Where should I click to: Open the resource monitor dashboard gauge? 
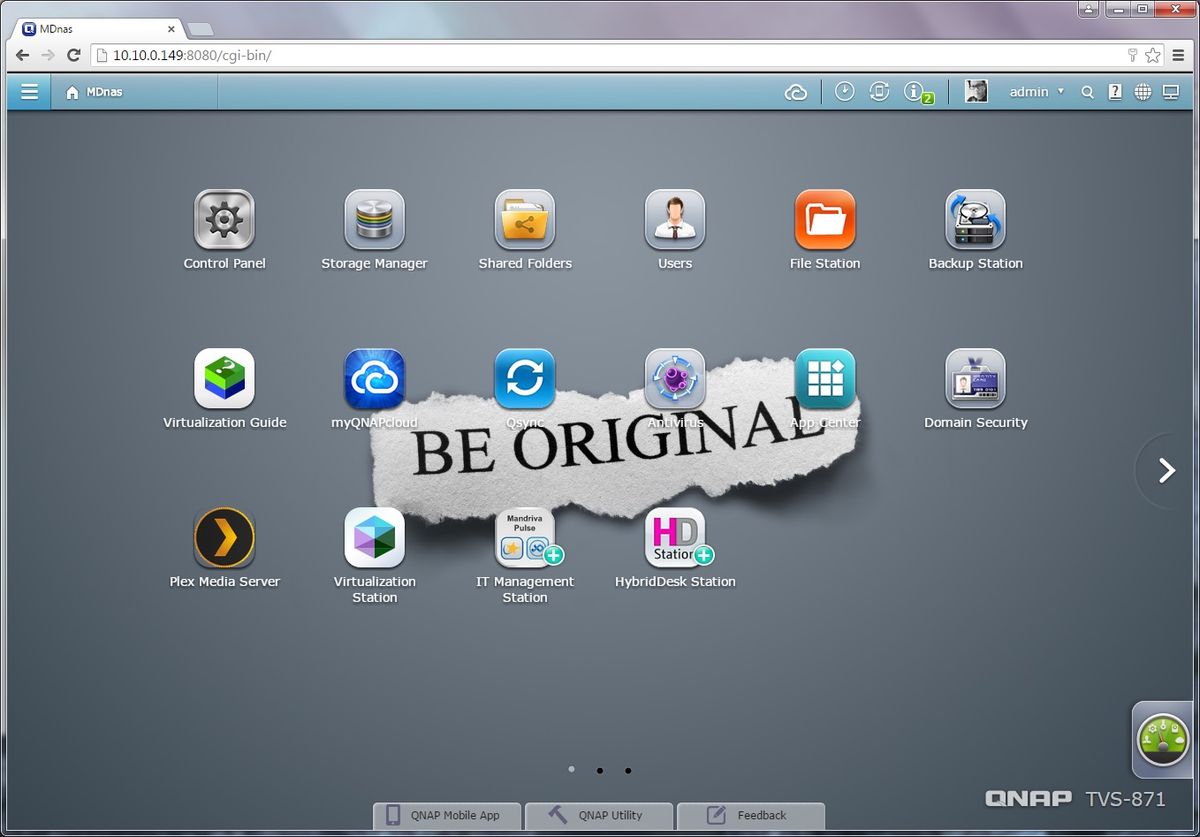coord(1164,740)
